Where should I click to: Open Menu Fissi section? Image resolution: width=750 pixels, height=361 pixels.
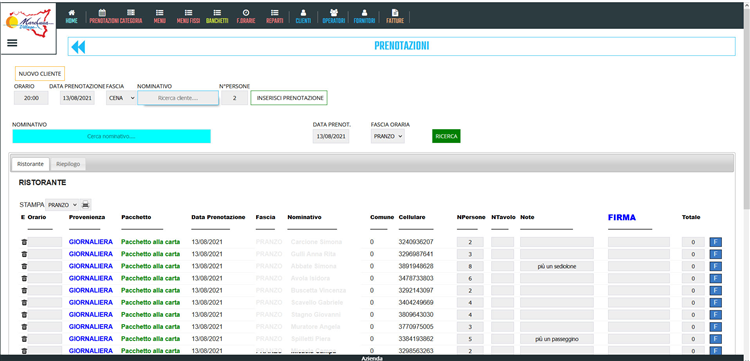(188, 16)
